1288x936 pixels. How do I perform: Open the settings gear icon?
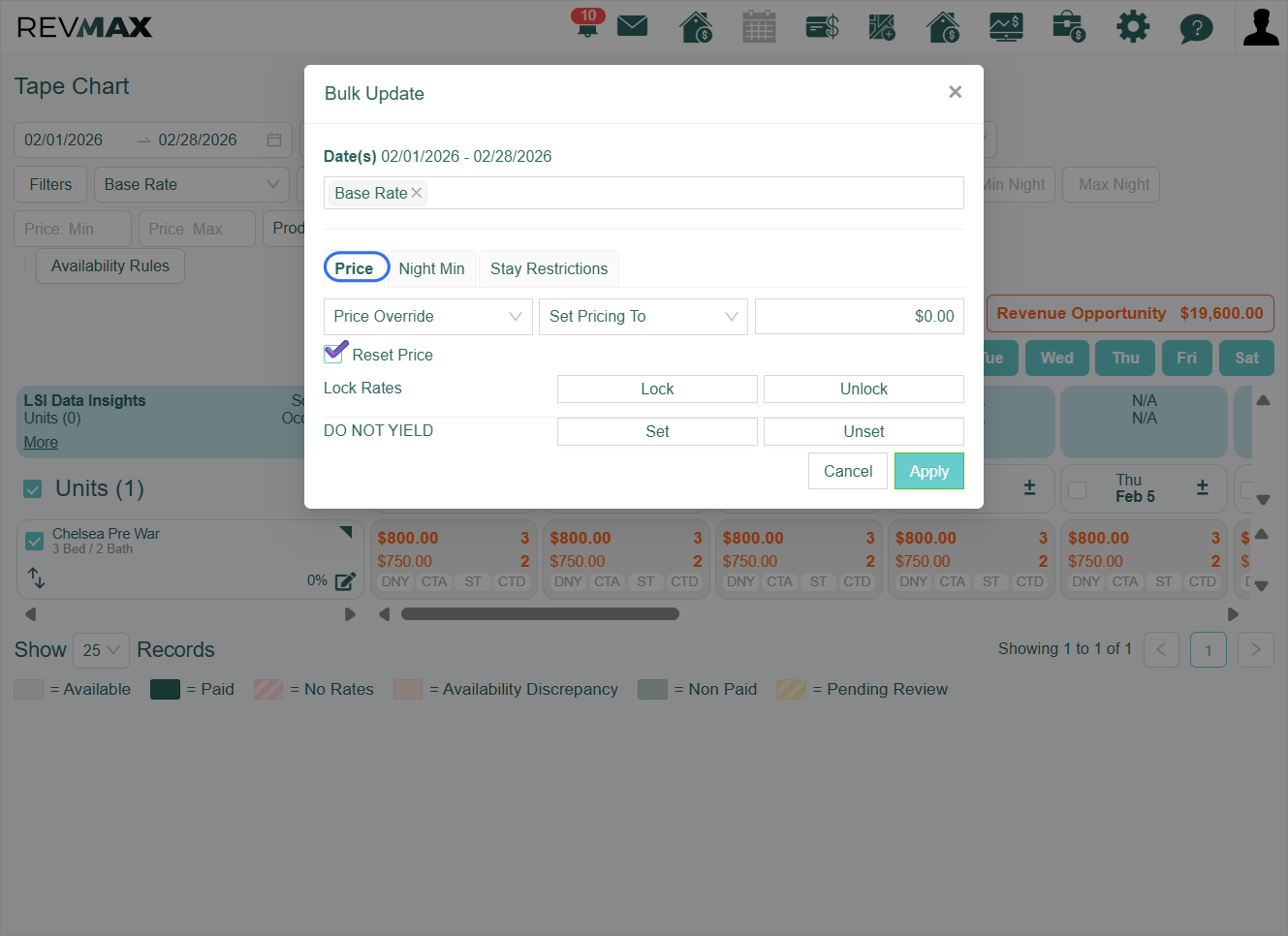point(1133,26)
